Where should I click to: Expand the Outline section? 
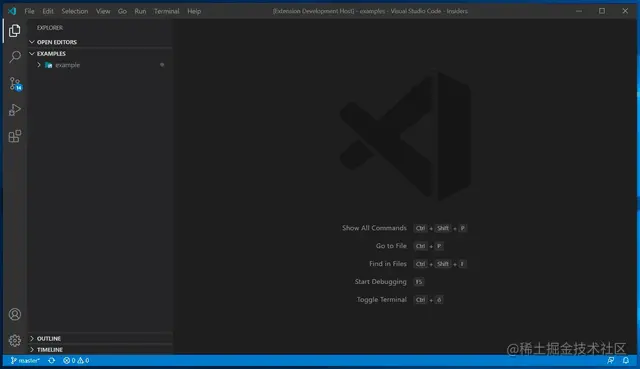point(32,338)
